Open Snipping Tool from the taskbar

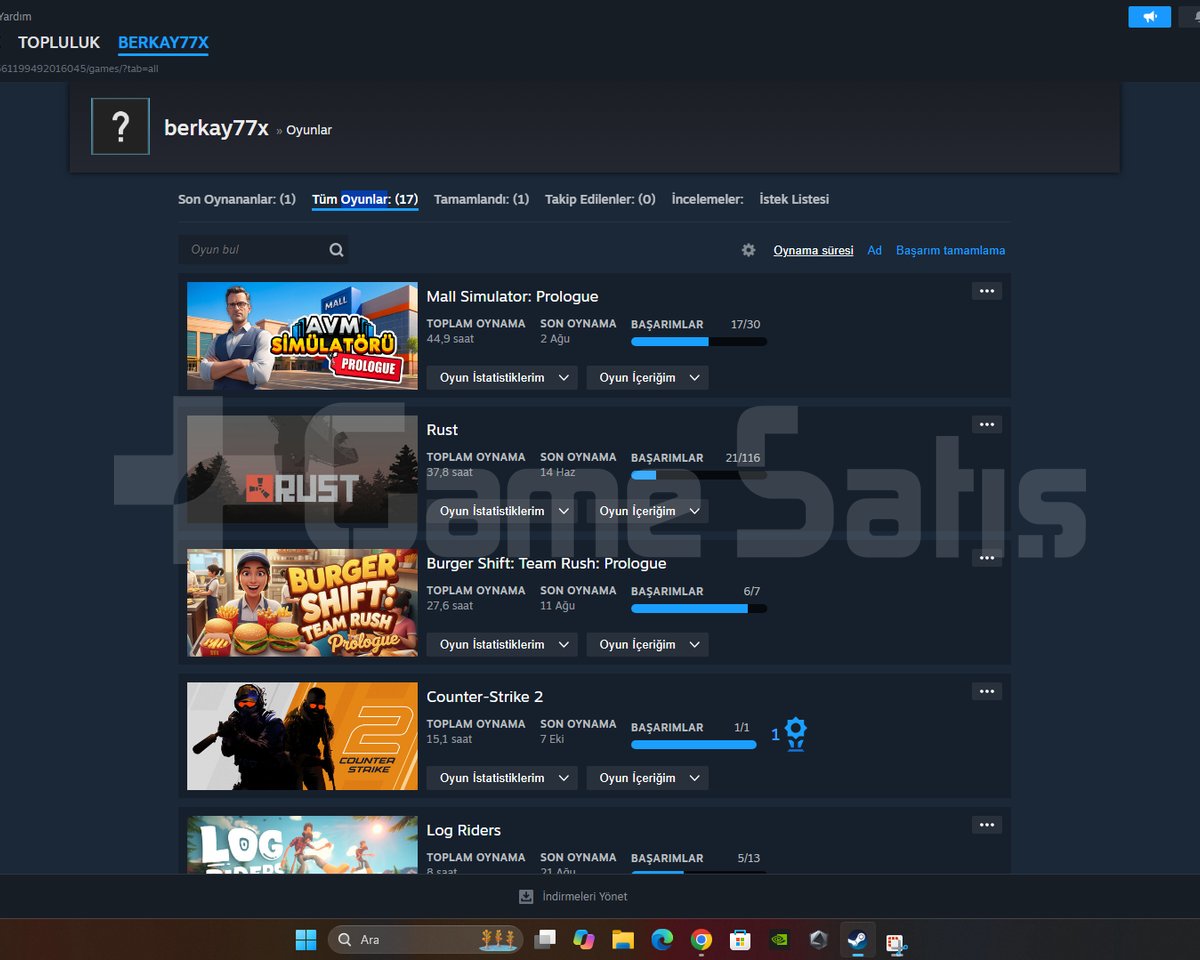coord(895,941)
